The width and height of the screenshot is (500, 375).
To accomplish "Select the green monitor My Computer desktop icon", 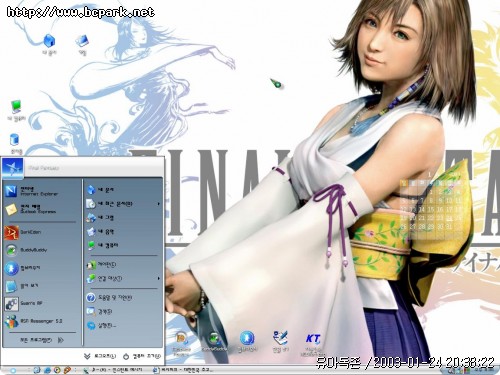I will point(16,111).
